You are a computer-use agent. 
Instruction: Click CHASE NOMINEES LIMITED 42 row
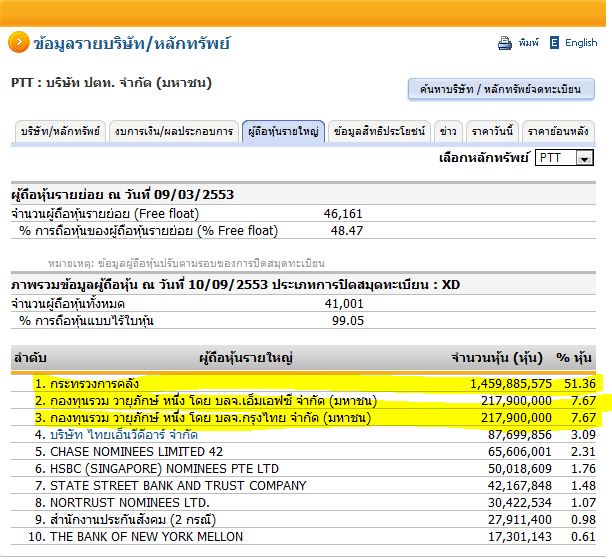click(304, 451)
